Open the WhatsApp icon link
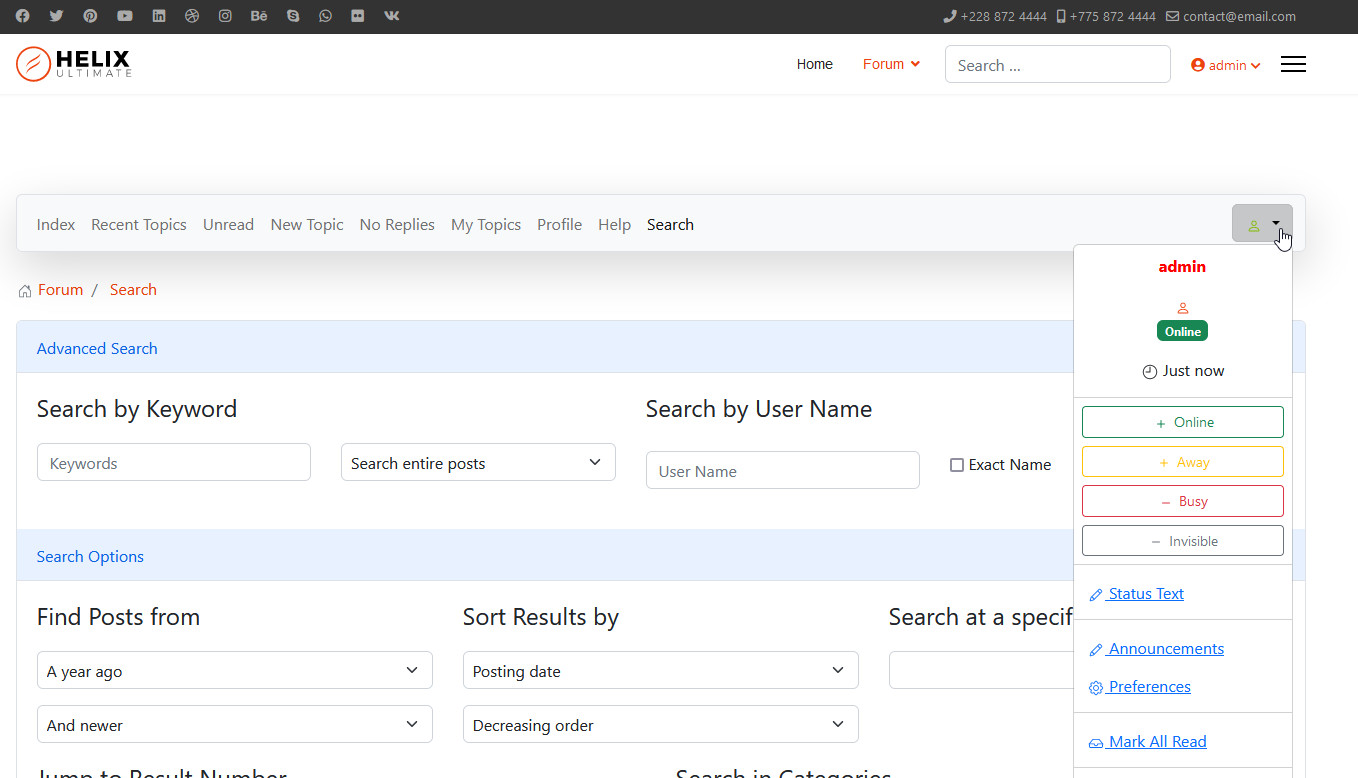1358x778 pixels. click(x=325, y=16)
